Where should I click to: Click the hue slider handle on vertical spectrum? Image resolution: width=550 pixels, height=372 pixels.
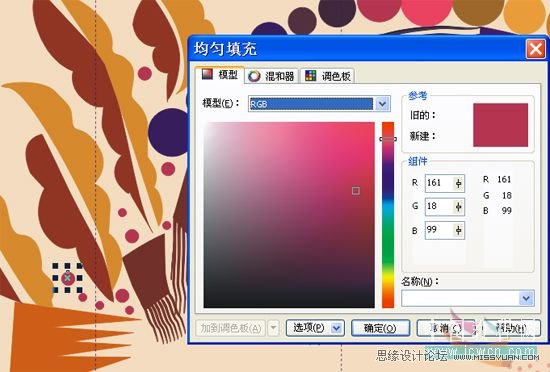388,139
